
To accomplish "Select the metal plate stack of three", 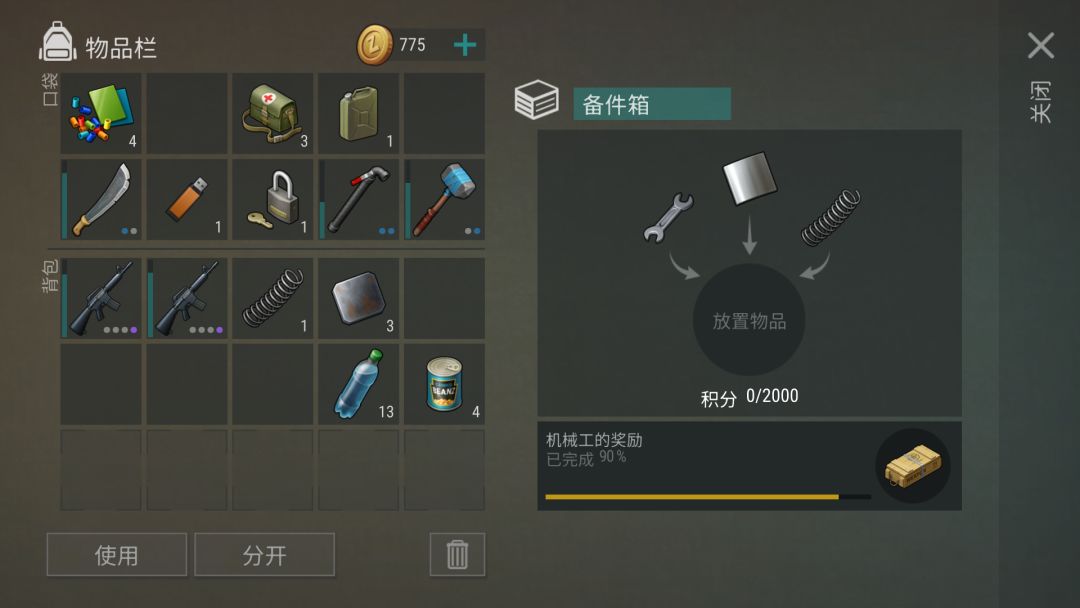I will pyautogui.click(x=358, y=298).
